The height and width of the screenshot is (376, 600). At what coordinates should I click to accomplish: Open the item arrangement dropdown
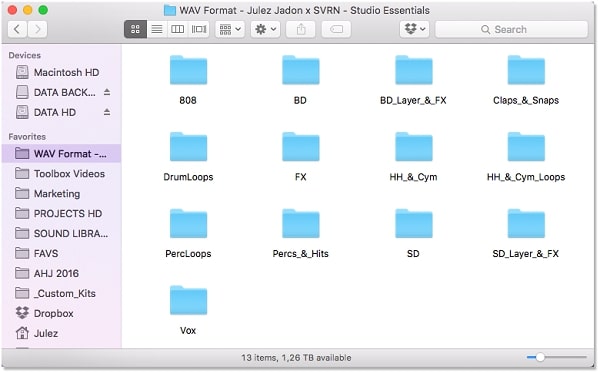(x=230, y=29)
